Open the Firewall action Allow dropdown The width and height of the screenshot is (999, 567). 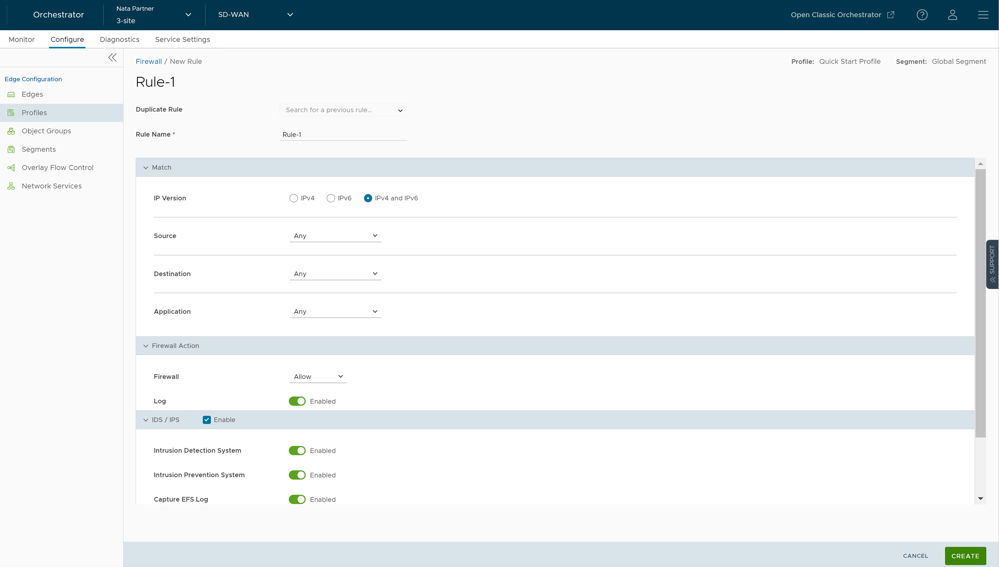318,377
